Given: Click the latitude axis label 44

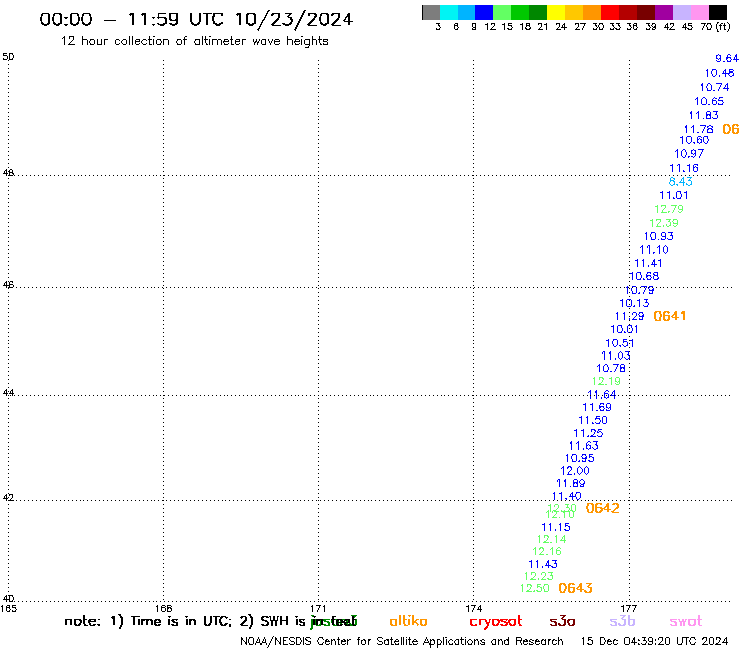Looking at the screenshot, I should click(x=8, y=393).
